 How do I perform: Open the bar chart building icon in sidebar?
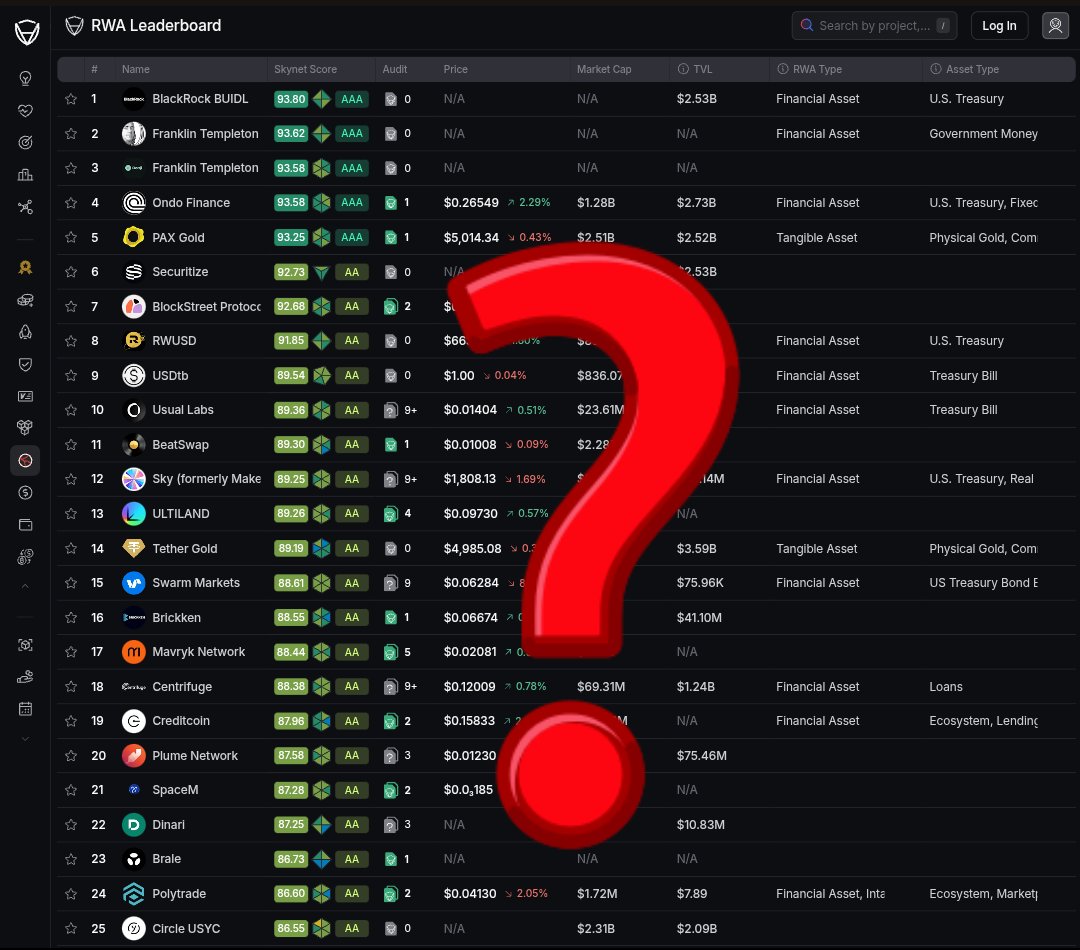(x=25, y=175)
